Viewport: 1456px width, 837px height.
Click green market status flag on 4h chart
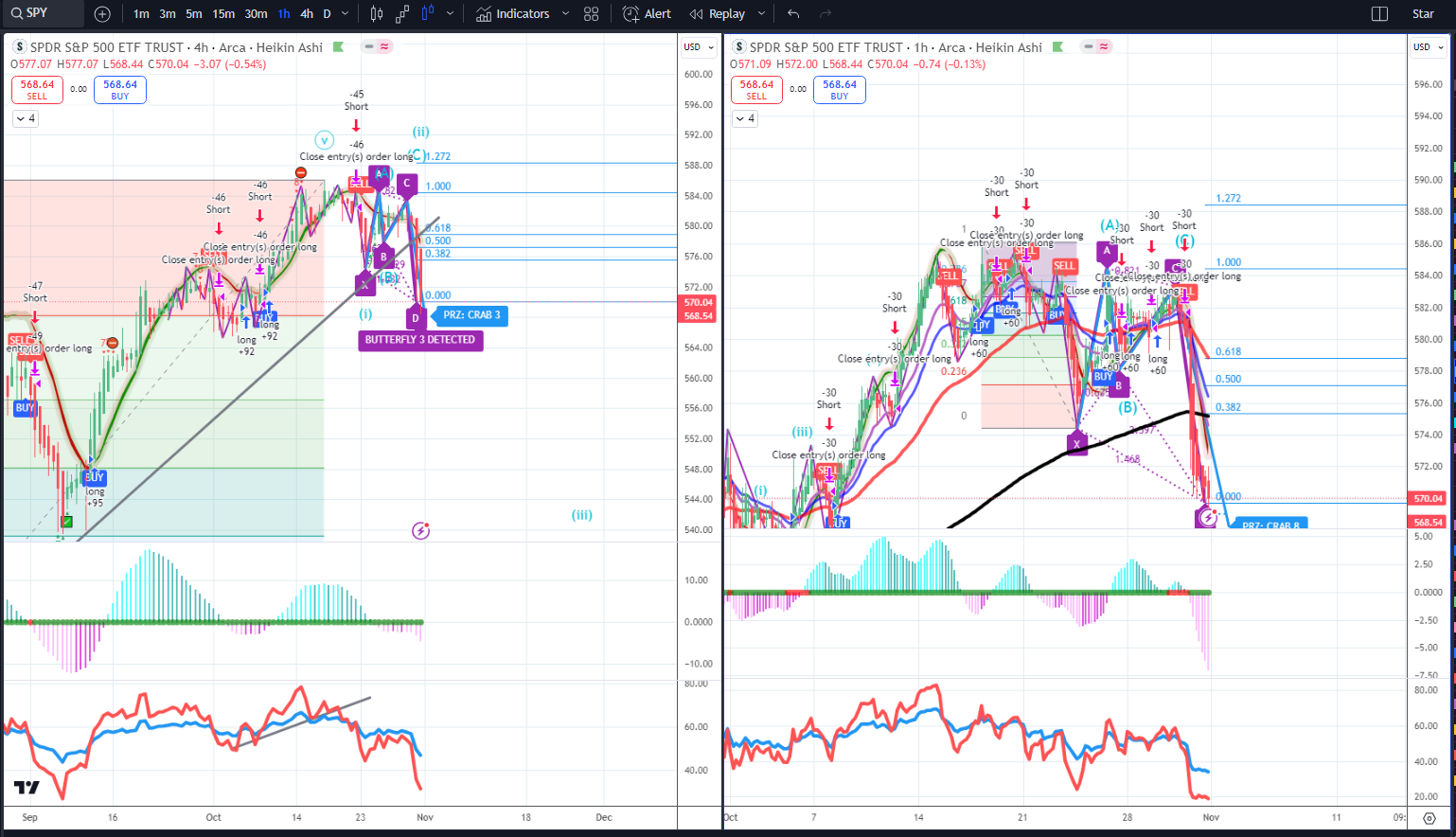(338, 46)
